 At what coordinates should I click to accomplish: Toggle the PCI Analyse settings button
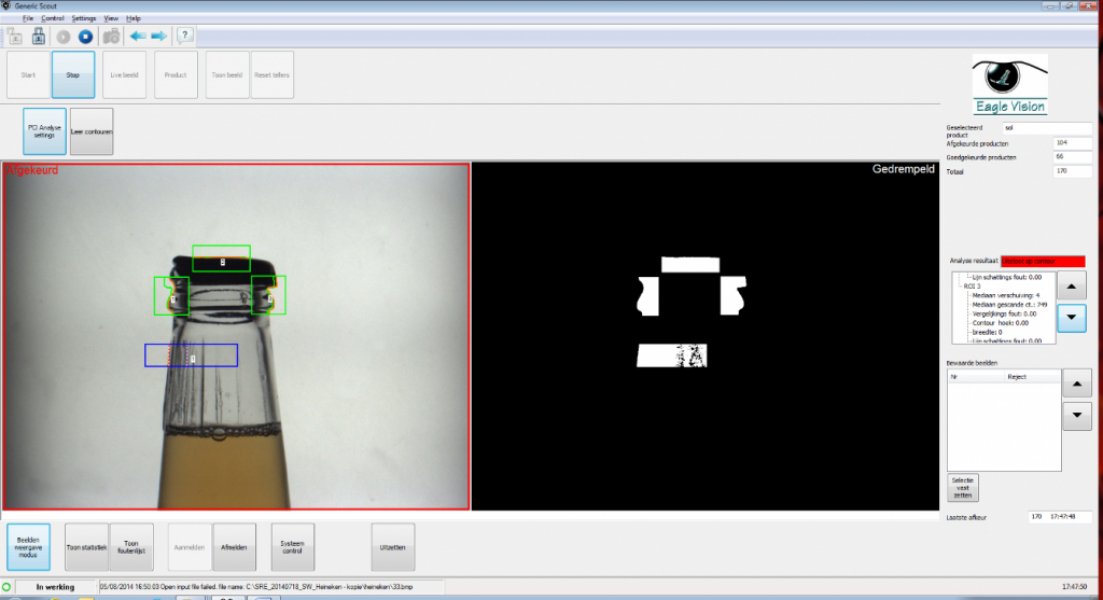[x=44, y=131]
